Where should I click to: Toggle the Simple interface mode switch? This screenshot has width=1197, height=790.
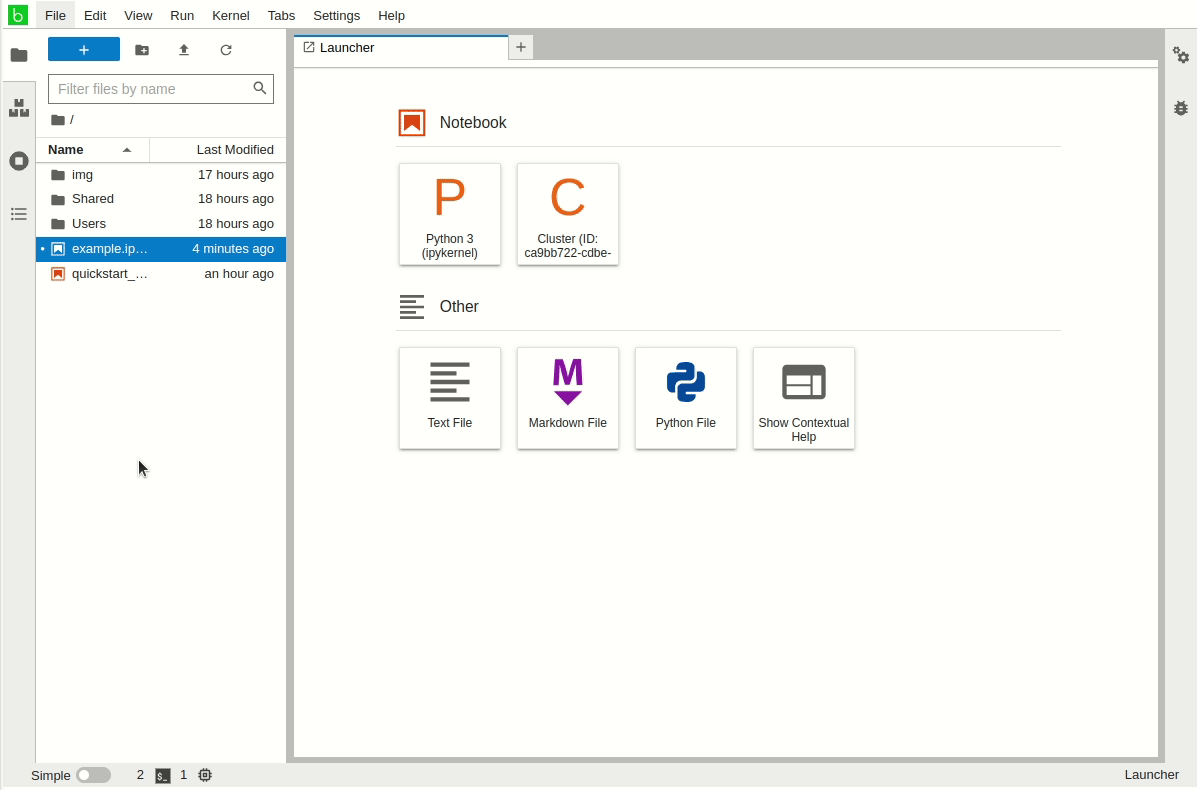pyautogui.click(x=93, y=775)
